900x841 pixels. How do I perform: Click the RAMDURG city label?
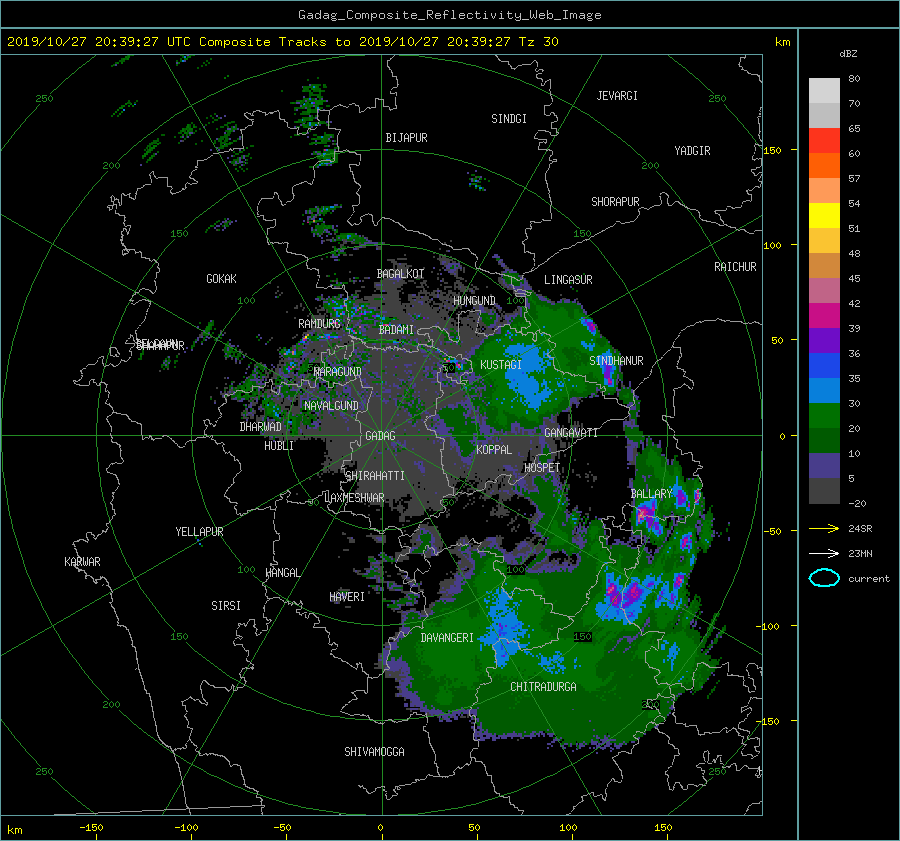(x=319, y=324)
